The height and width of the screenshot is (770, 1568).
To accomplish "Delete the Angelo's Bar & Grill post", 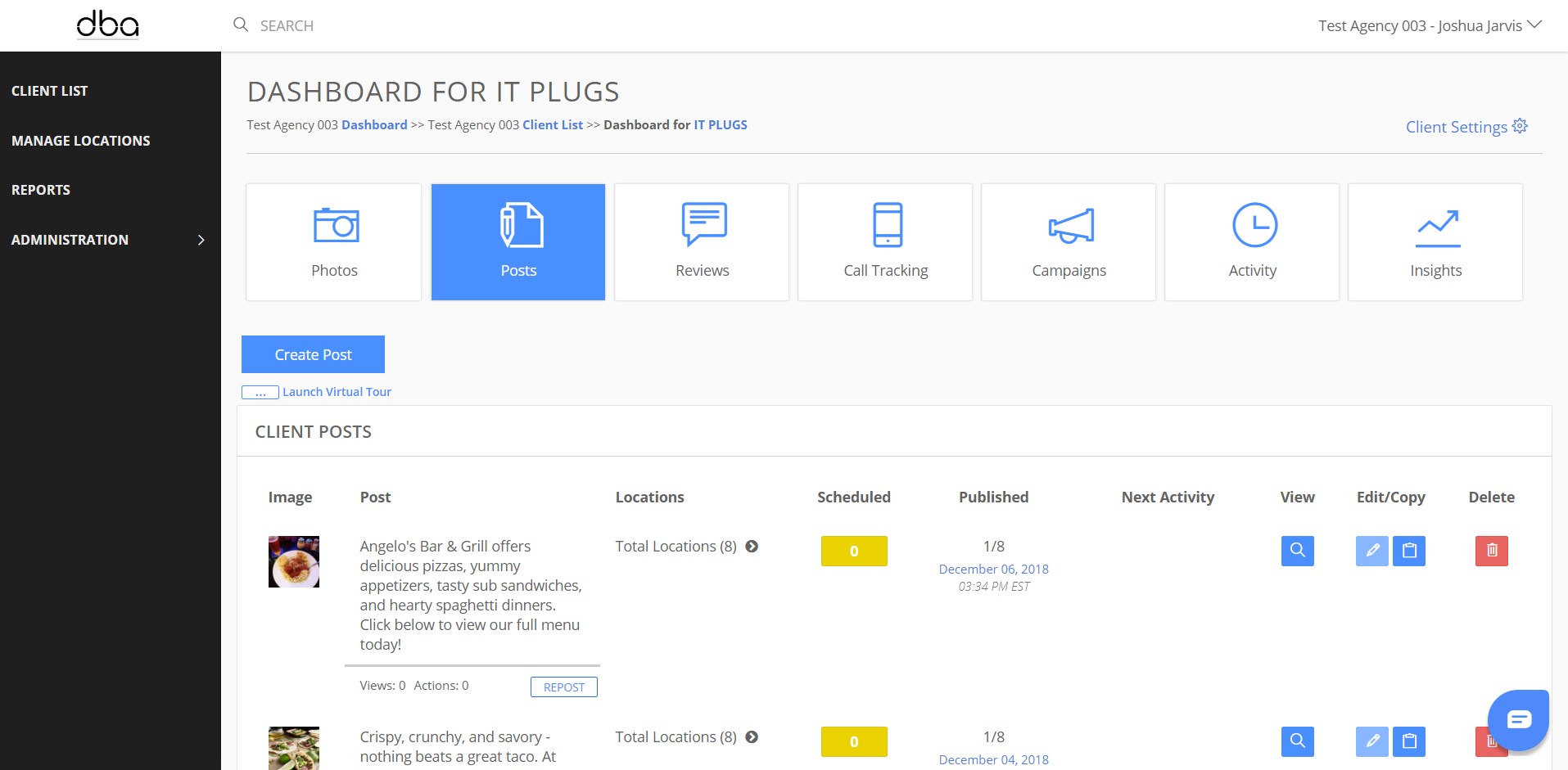I will (1491, 551).
